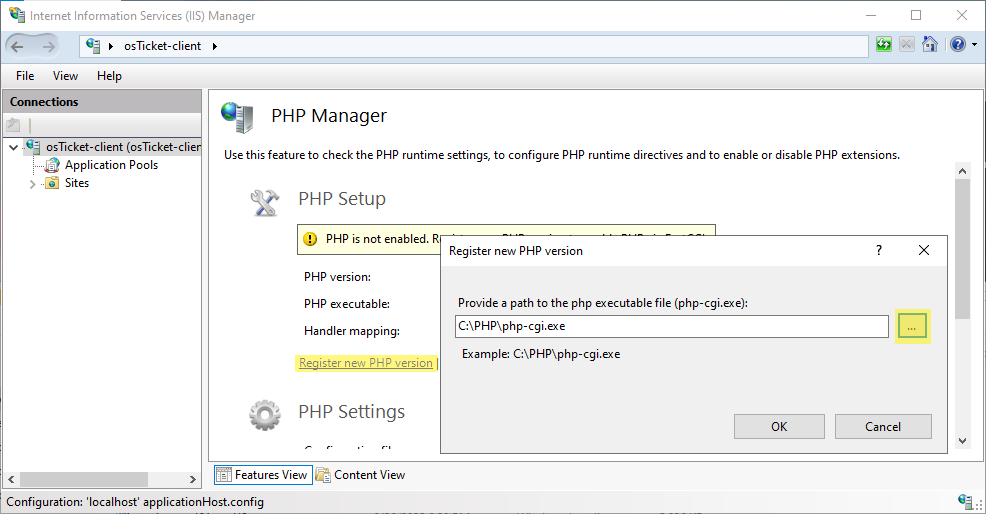Click the dialog help question mark

pyautogui.click(x=878, y=250)
